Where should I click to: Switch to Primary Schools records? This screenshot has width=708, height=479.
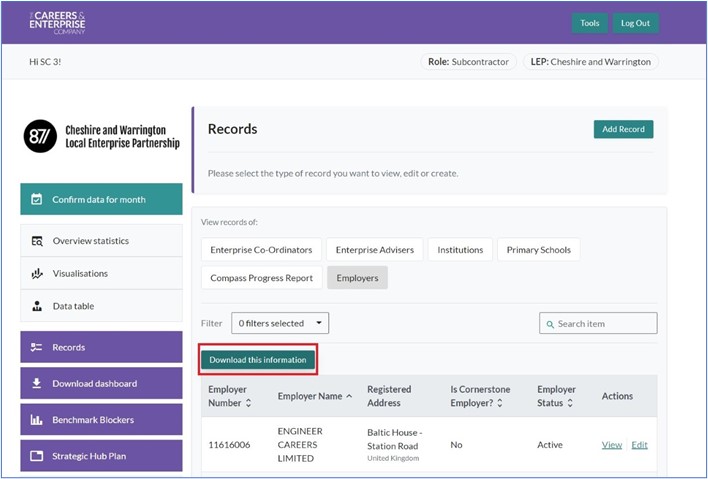(x=539, y=250)
